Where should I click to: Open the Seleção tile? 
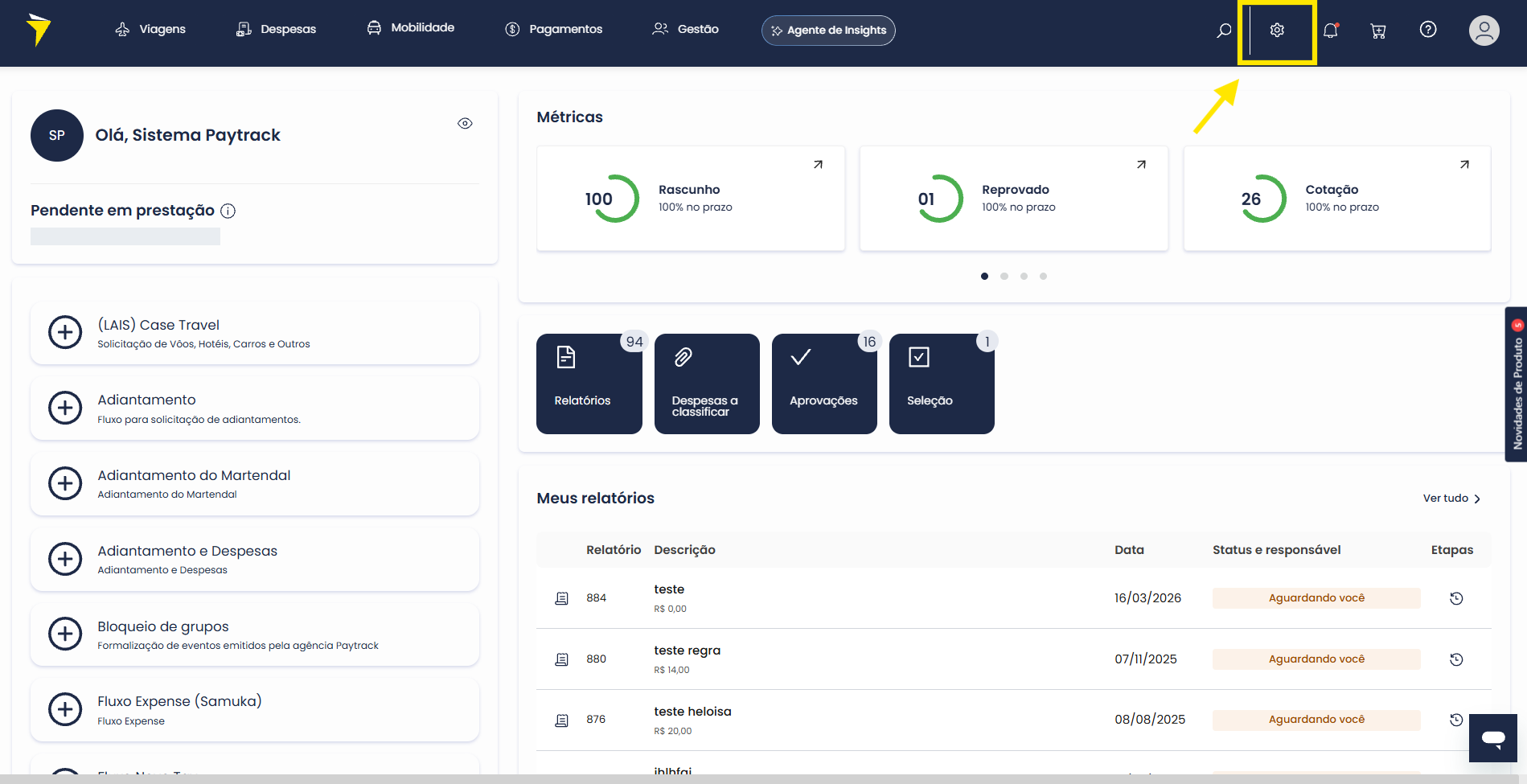pos(942,384)
